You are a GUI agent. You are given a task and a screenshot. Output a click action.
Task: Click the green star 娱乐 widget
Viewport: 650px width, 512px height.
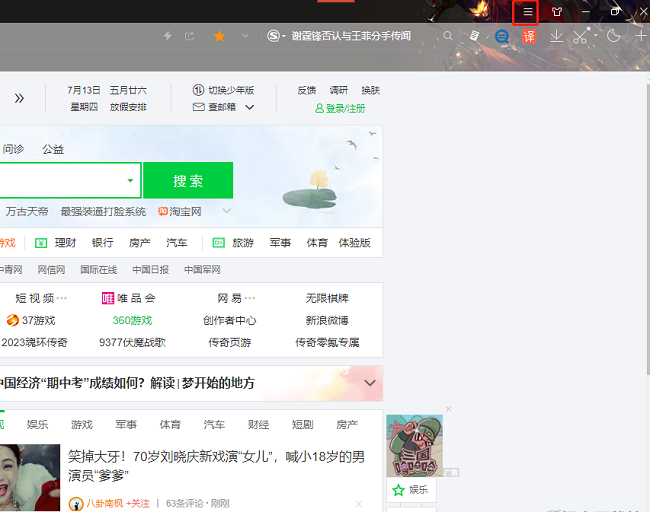click(411, 490)
